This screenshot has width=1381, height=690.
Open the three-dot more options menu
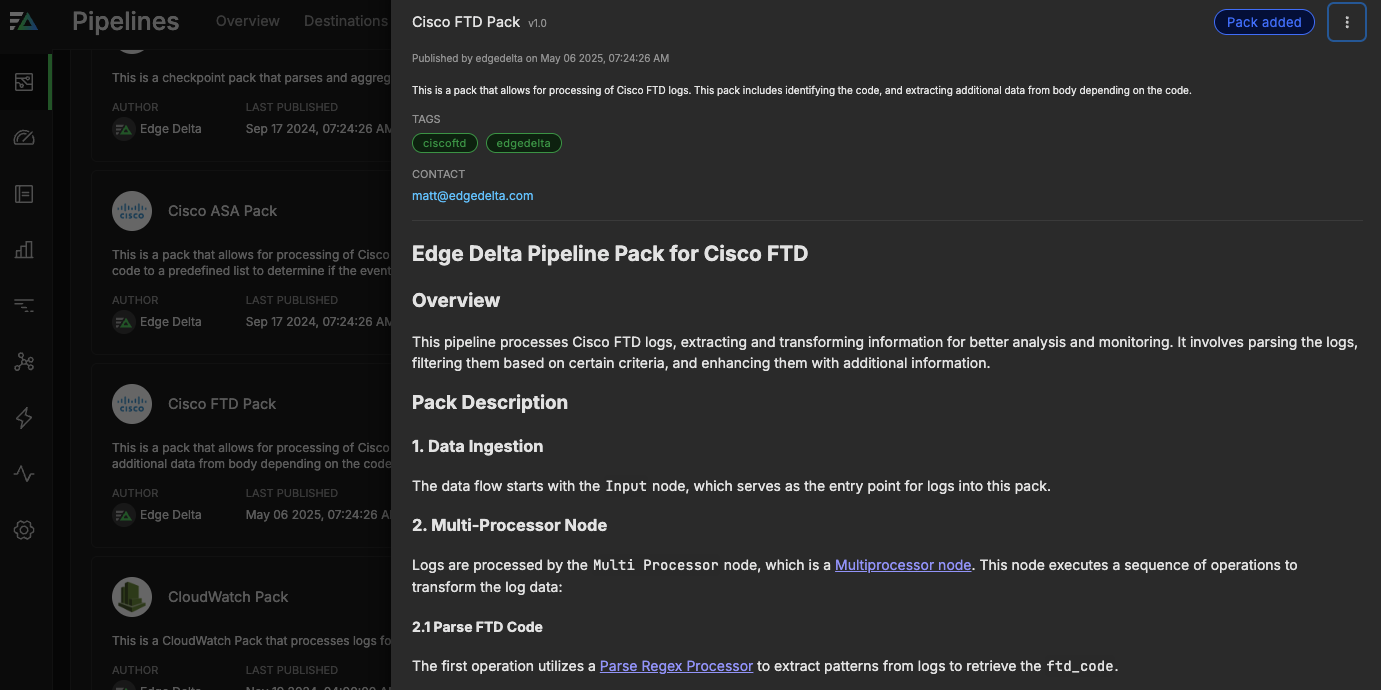pyautogui.click(x=1347, y=22)
